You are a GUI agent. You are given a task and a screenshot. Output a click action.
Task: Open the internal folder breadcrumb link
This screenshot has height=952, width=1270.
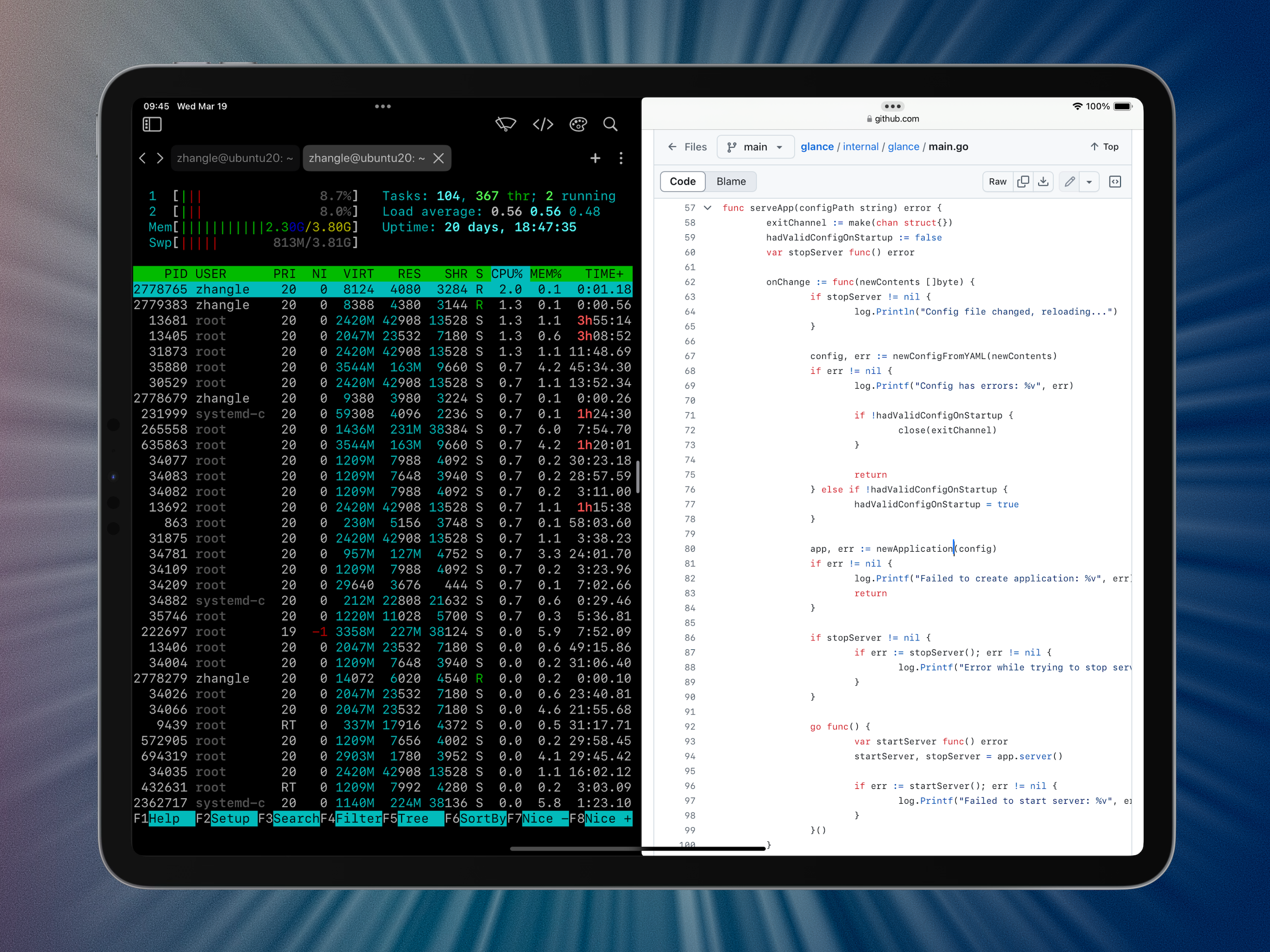tap(860, 147)
